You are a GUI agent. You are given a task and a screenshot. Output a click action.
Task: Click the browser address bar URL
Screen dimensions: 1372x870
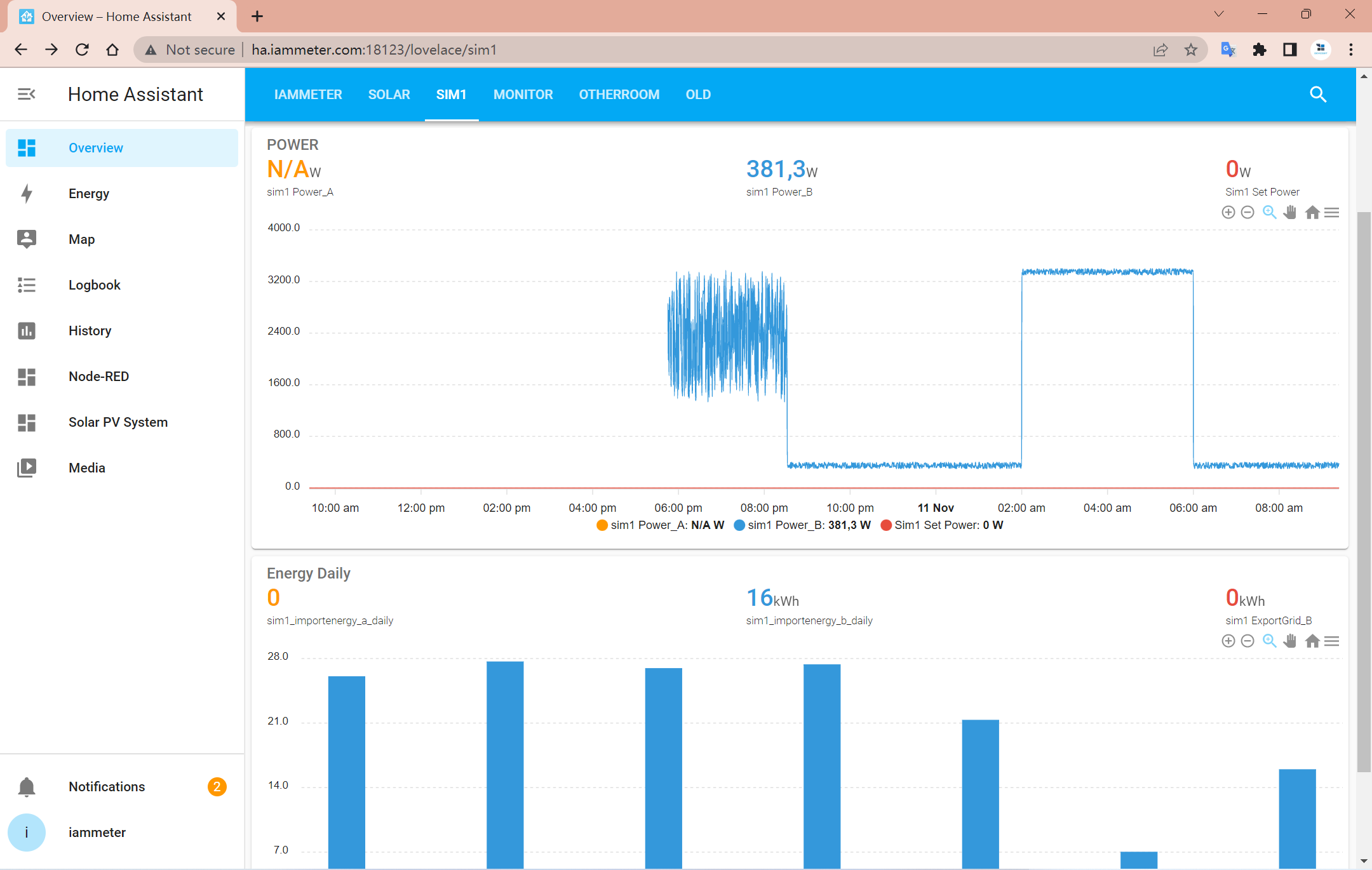[x=373, y=50]
